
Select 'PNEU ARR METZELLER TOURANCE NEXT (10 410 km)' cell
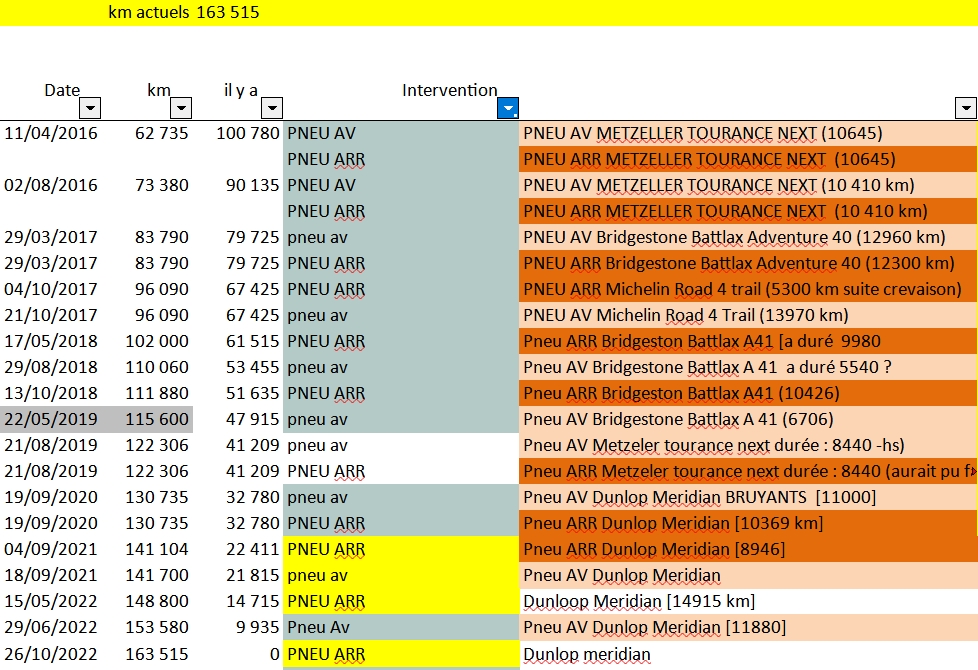[x=747, y=211]
